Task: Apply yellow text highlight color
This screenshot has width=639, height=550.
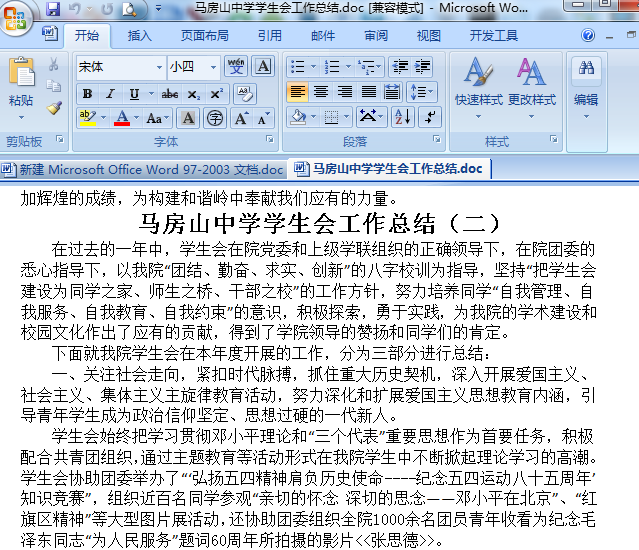Action: click(x=88, y=118)
